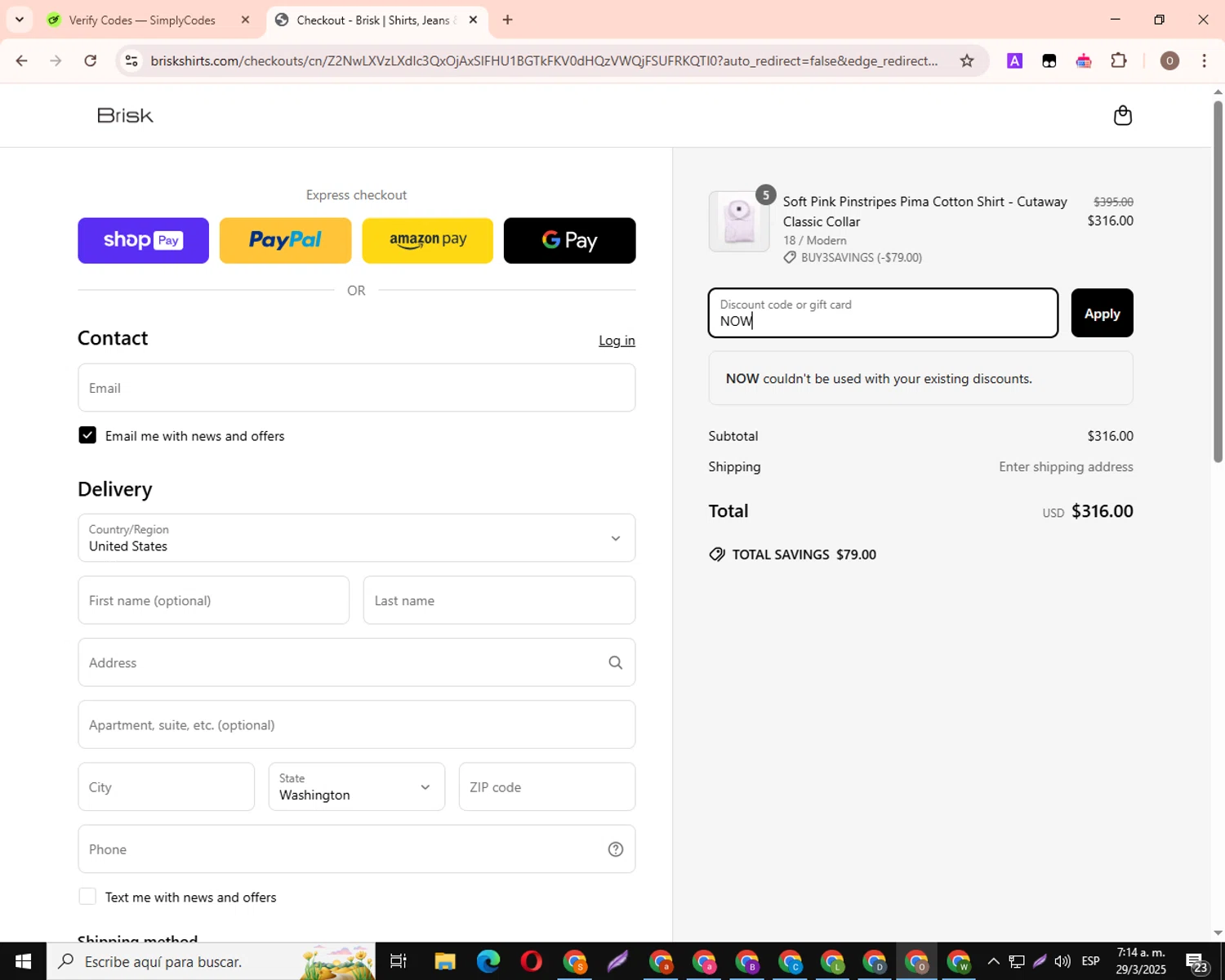Click the City field

click(x=167, y=786)
